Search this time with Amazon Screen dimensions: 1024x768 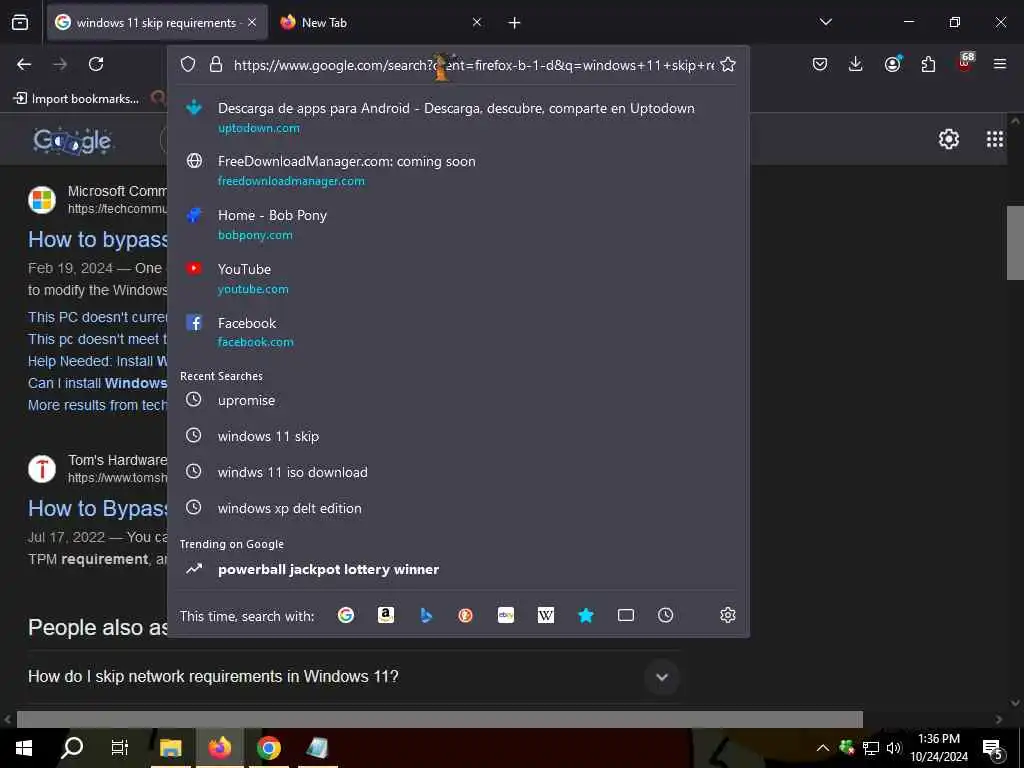pyautogui.click(x=386, y=615)
